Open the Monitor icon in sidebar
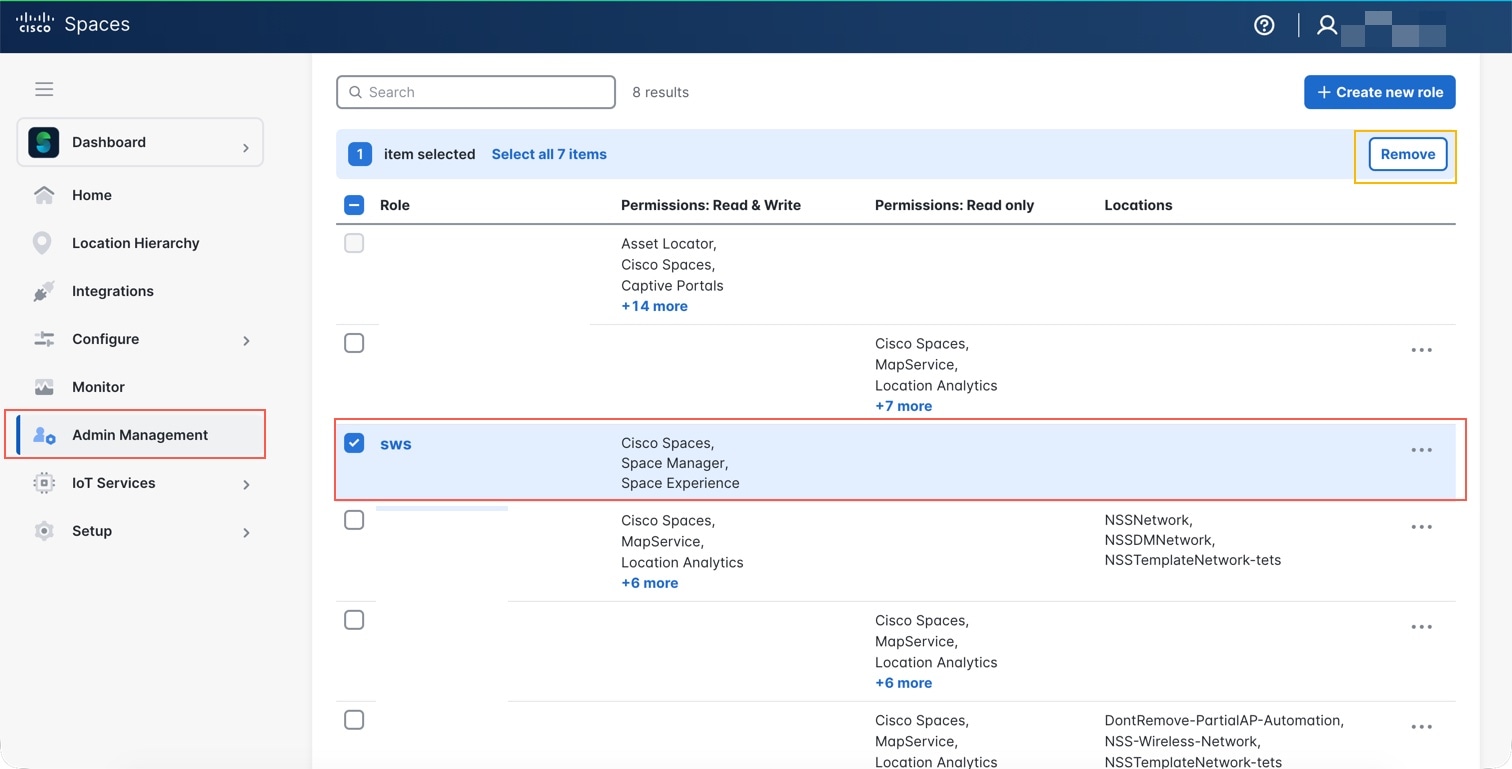The width and height of the screenshot is (1512, 769). coord(44,387)
